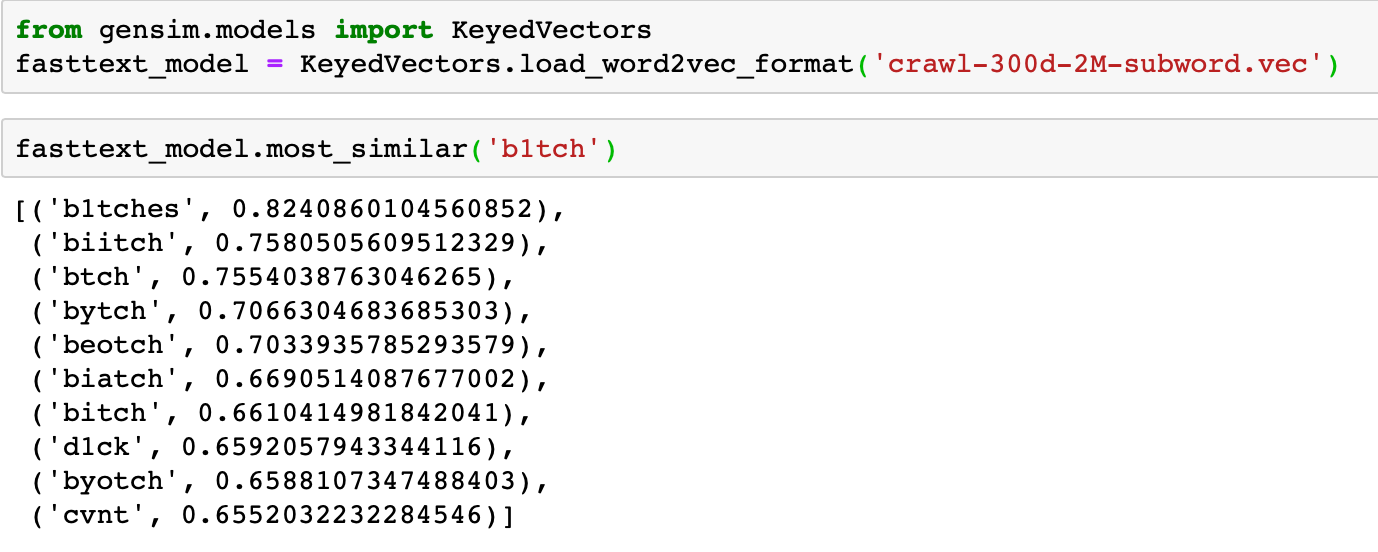This screenshot has width=1378, height=552.
Task: Click the 'fasttext_model' variable on assignment line
Action: (132, 64)
